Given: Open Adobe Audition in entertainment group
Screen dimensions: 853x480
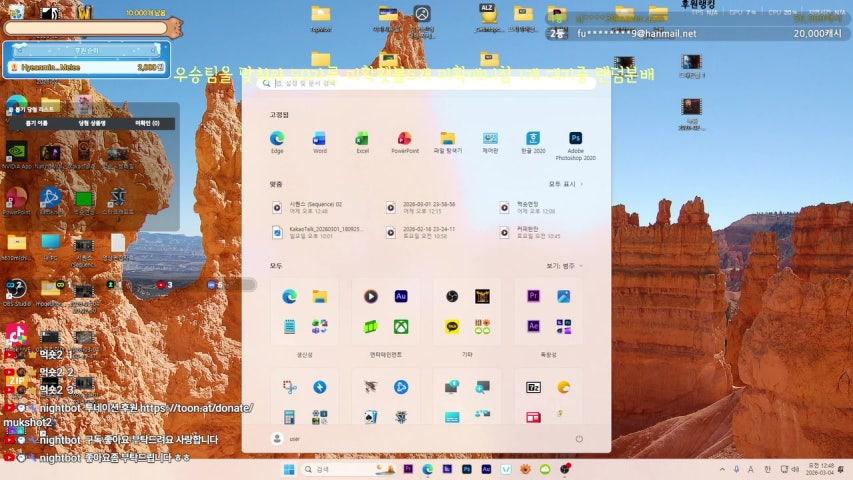Looking at the screenshot, I should click(x=401, y=296).
